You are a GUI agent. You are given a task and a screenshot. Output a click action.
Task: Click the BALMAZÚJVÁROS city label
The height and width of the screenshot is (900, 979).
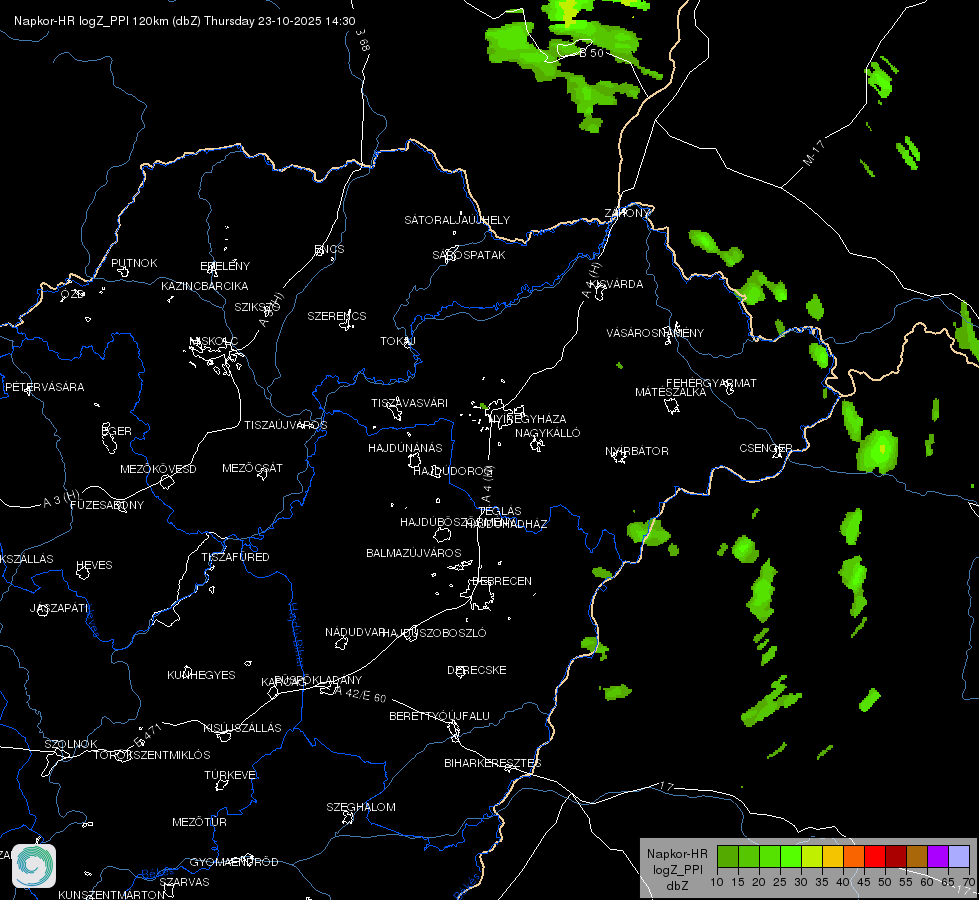413,553
